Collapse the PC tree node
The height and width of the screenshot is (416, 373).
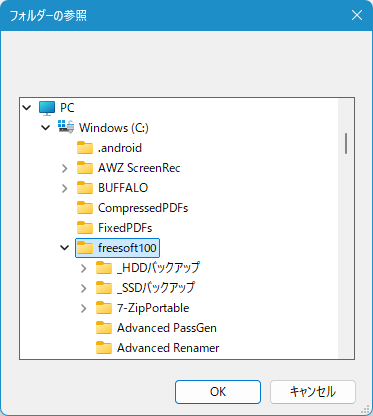(27, 108)
